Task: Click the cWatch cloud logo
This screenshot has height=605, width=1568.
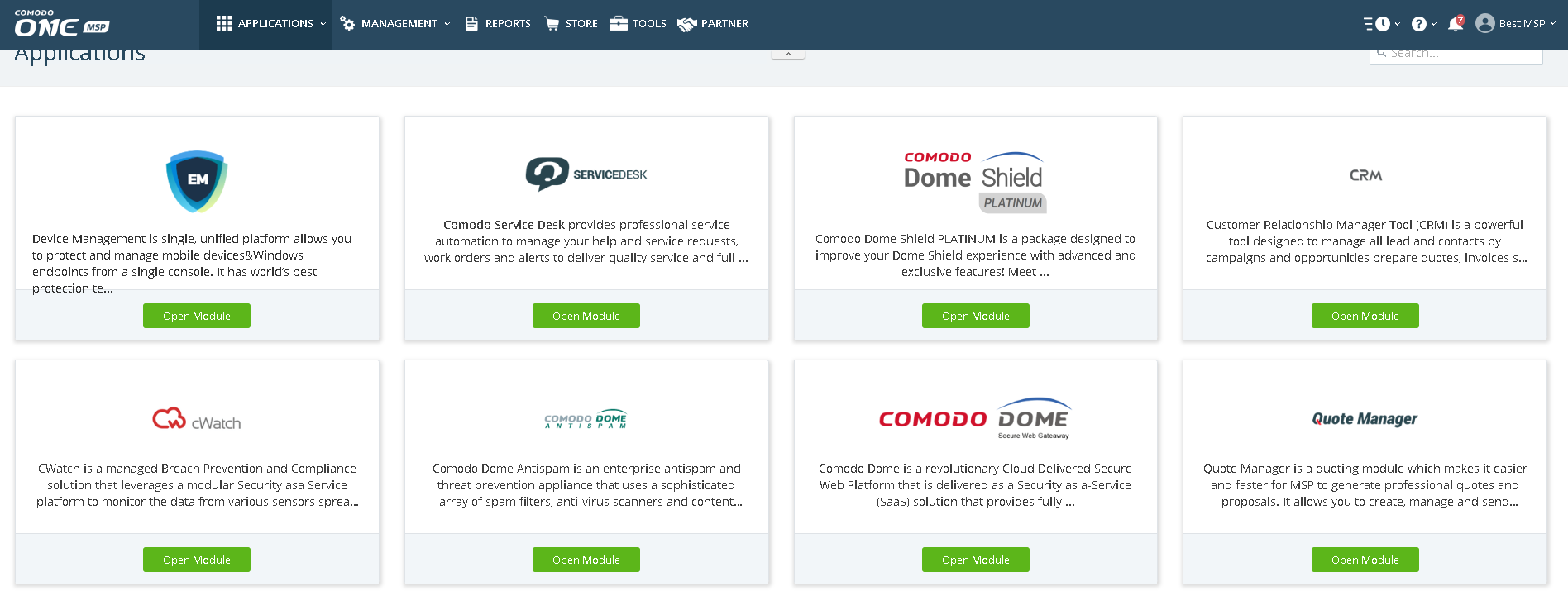Action: (x=197, y=419)
